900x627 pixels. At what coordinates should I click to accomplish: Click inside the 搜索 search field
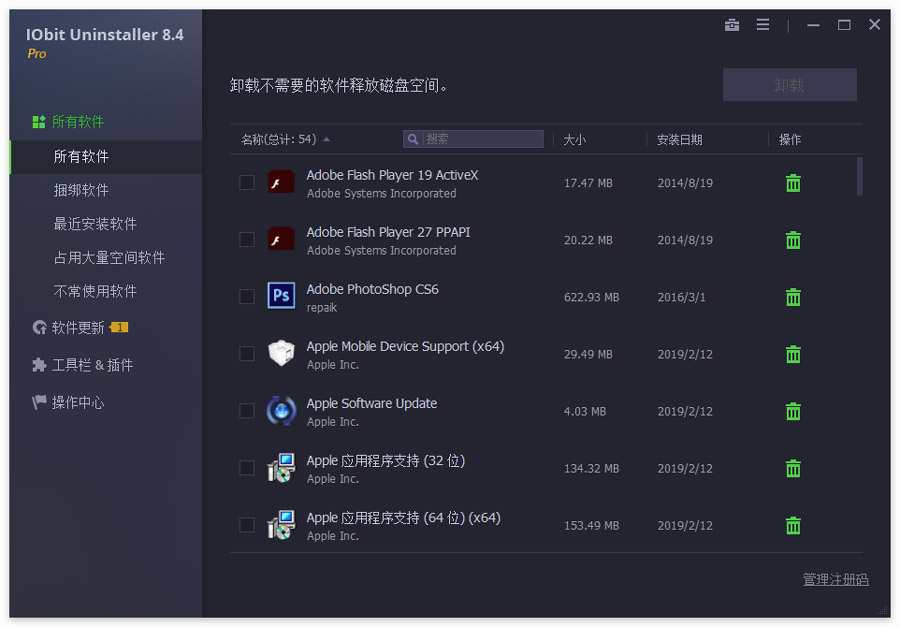475,139
